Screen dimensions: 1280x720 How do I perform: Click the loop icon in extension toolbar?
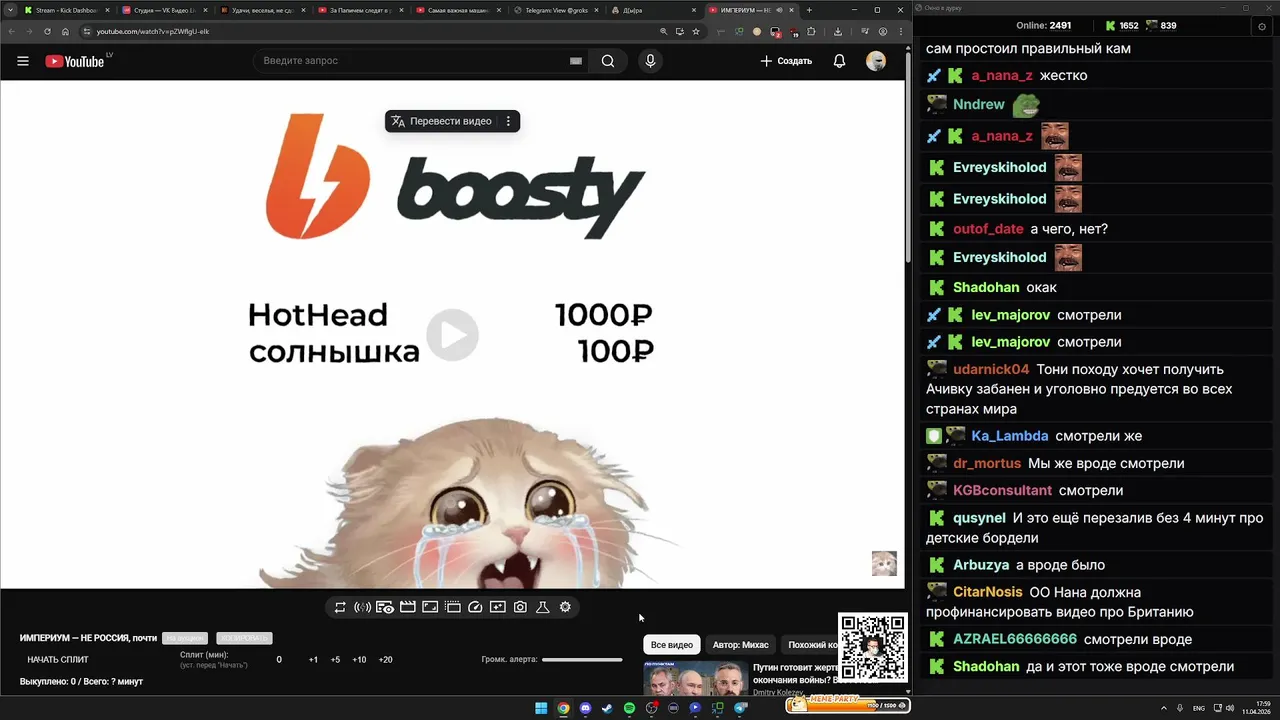(x=340, y=607)
